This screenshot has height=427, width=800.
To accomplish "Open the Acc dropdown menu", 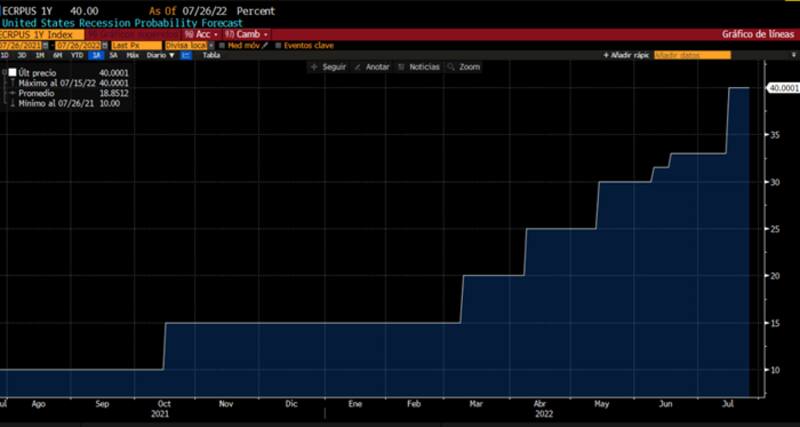I will coord(198,34).
